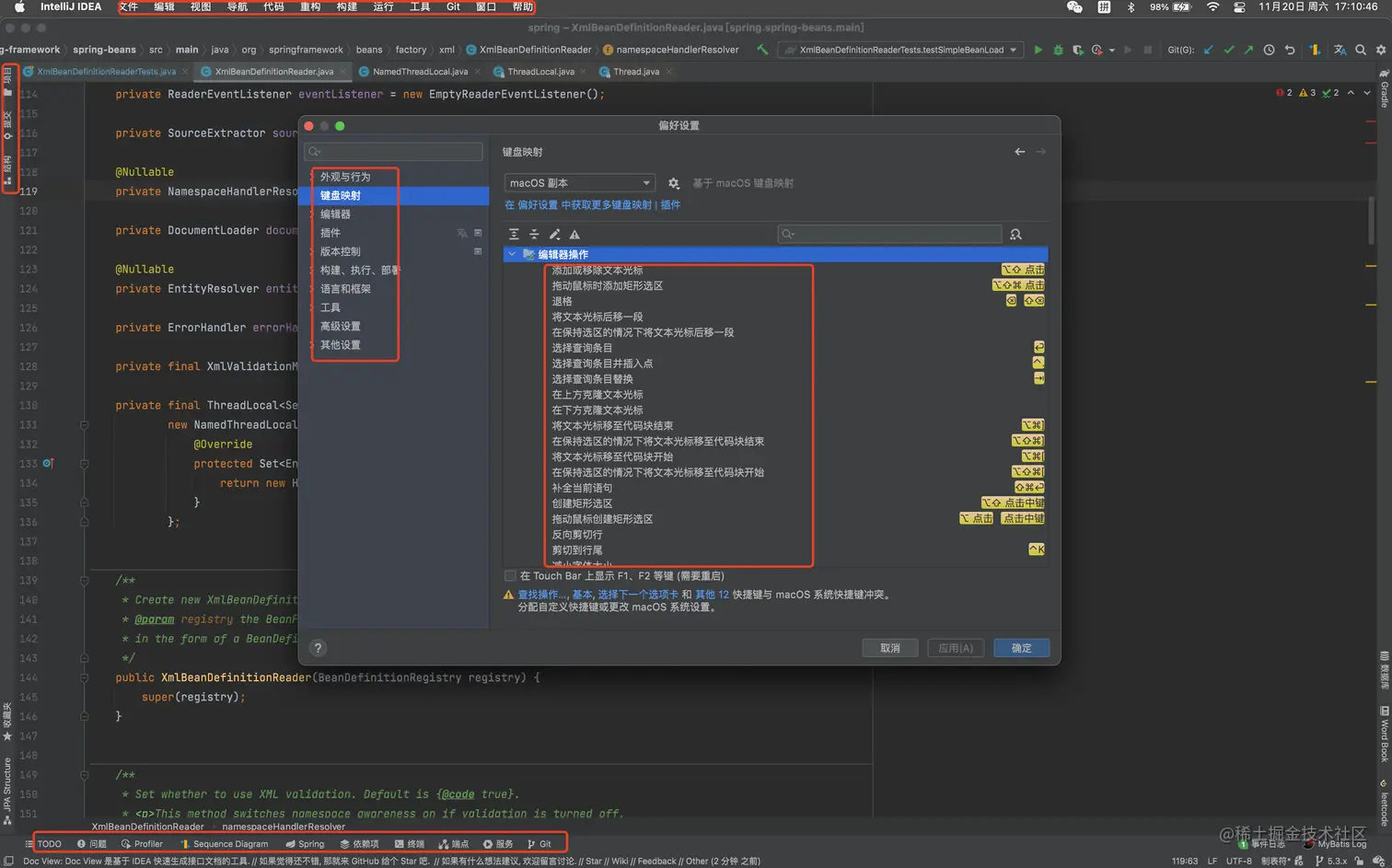This screenshot has height=868, width=1392.
Task: Switch to ThreadLocal.java tab
Action: (540, 72)
